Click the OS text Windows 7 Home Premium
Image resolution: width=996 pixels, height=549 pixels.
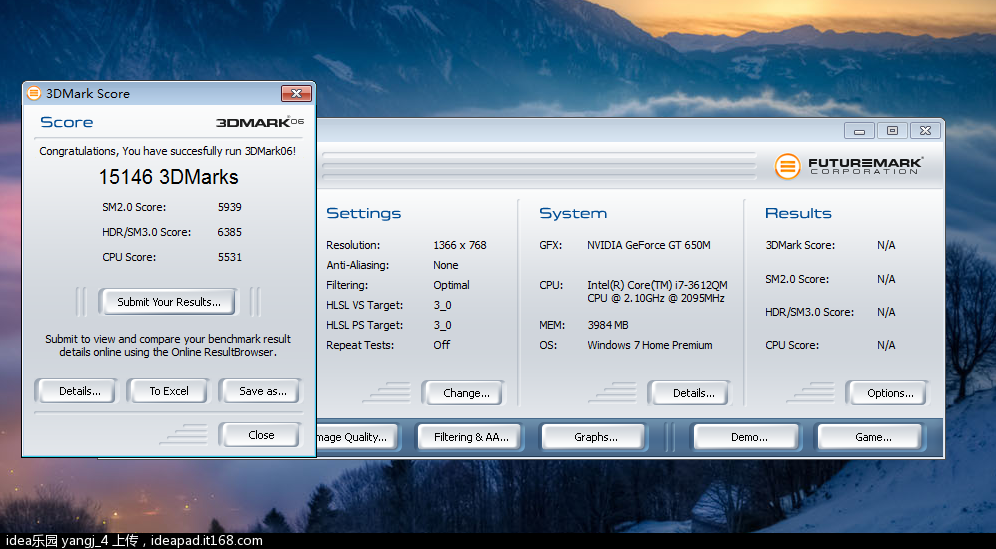click(x=650, y=345)
